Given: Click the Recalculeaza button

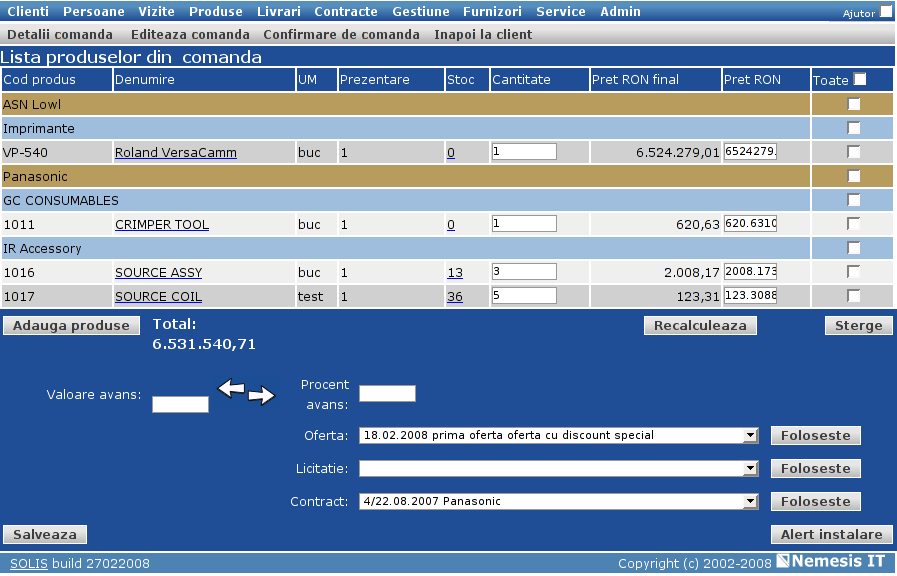Looking at the screenshot, I should point(700,325).
